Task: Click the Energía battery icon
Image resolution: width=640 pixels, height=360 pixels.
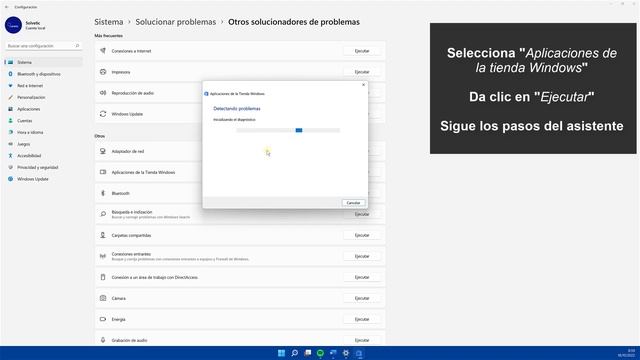Action: pos(103,319)
